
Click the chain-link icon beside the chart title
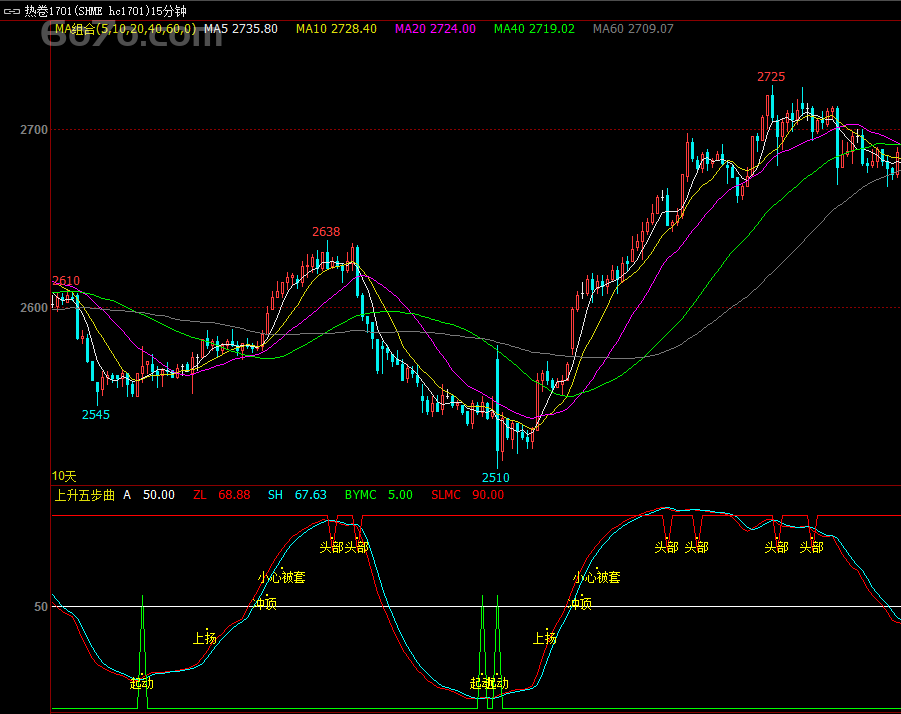click(x=12, y=11)
